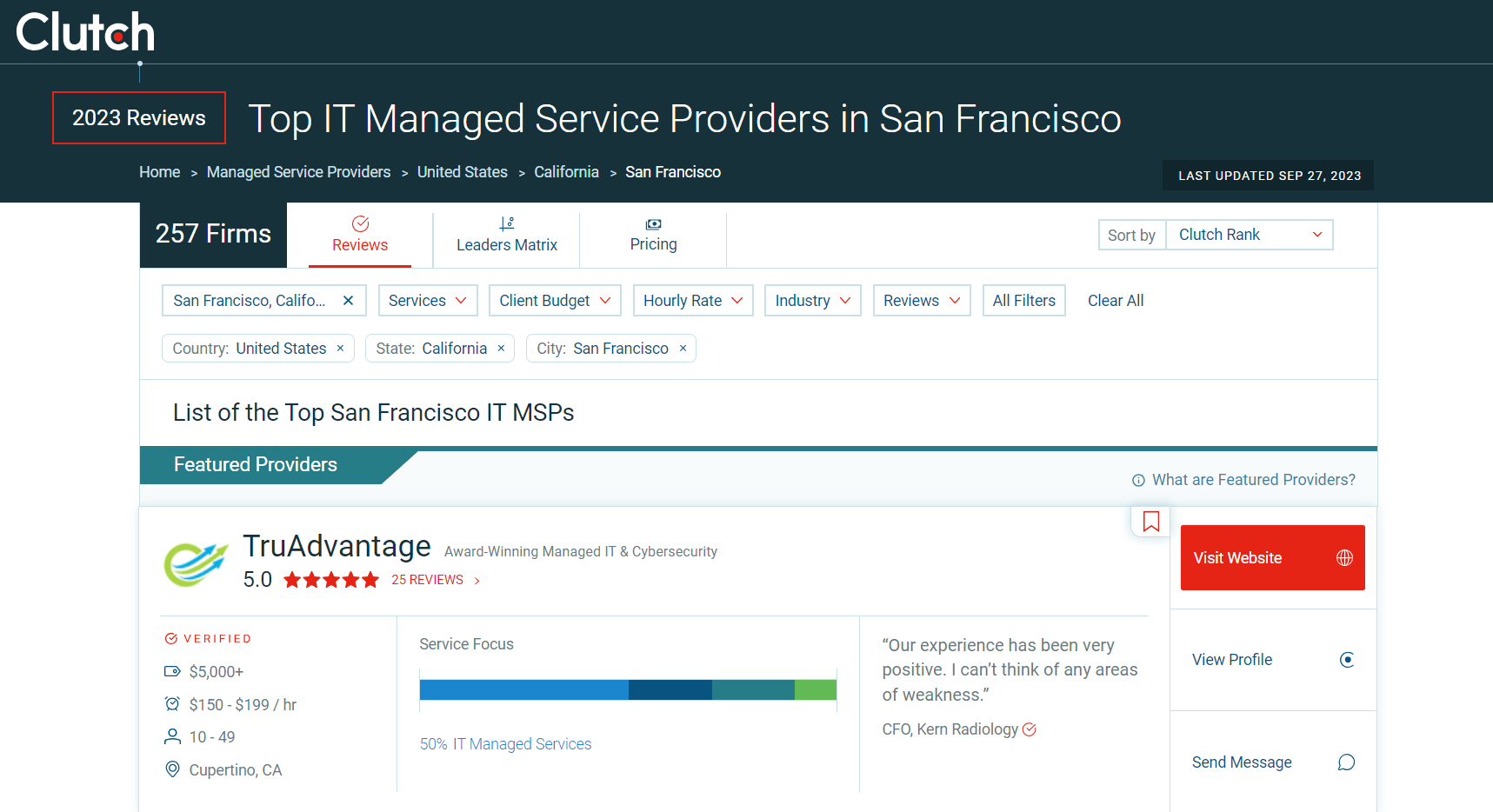Click the 2023 Reviews badge

coord(139,118)
